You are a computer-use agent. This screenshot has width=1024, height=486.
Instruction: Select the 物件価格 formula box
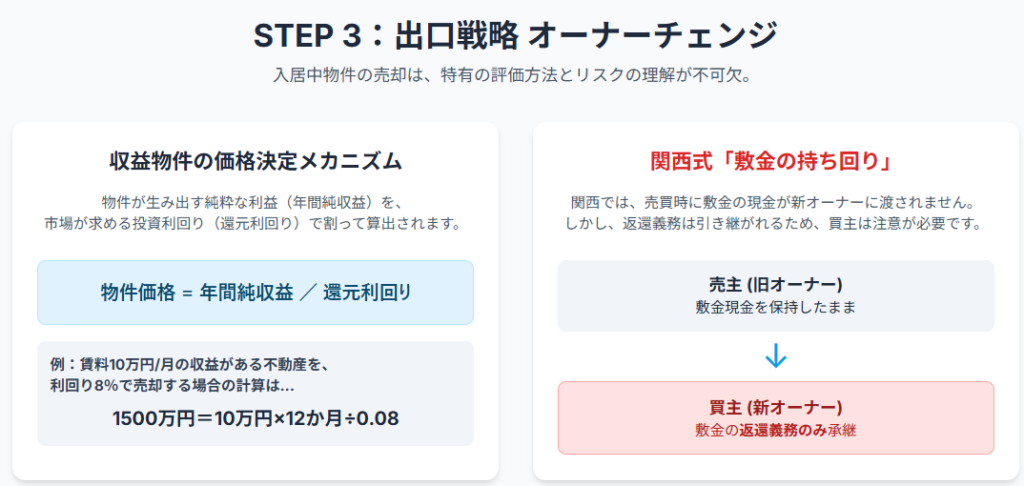click(255, 293)
